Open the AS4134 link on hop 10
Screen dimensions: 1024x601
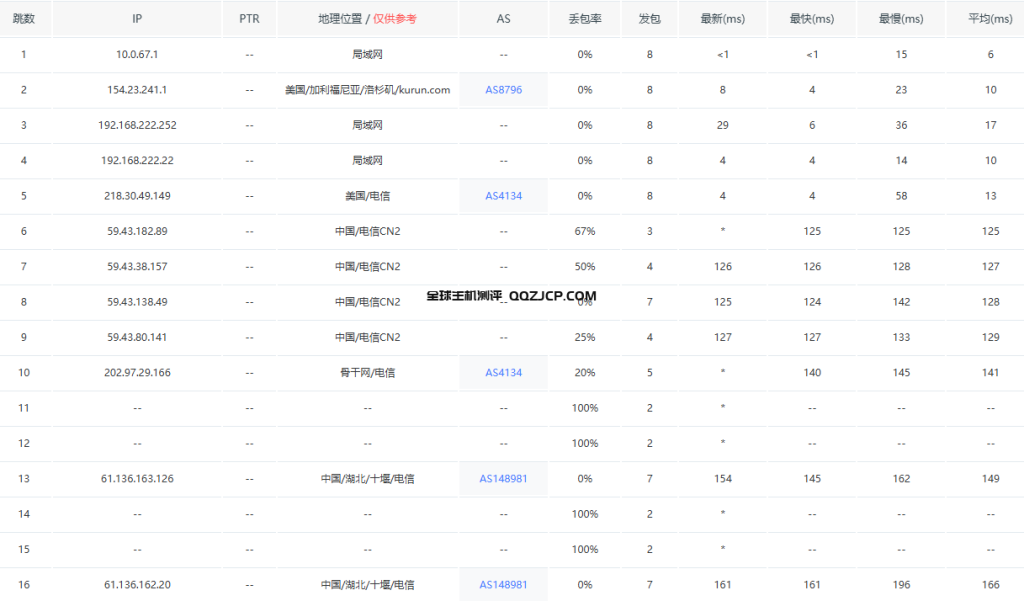tap(503, 372)
